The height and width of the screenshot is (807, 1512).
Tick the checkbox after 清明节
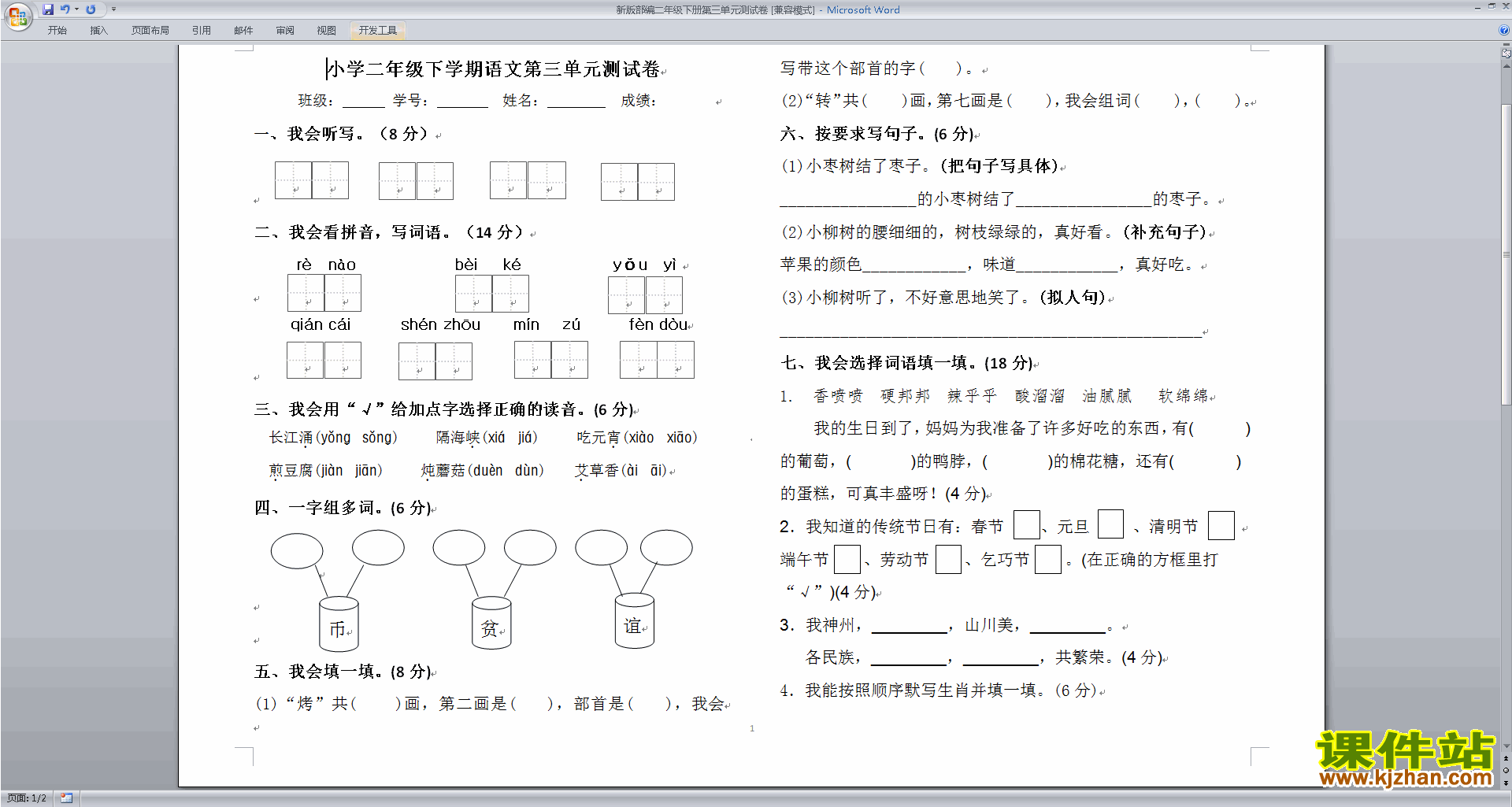[x=1221, y=525]
